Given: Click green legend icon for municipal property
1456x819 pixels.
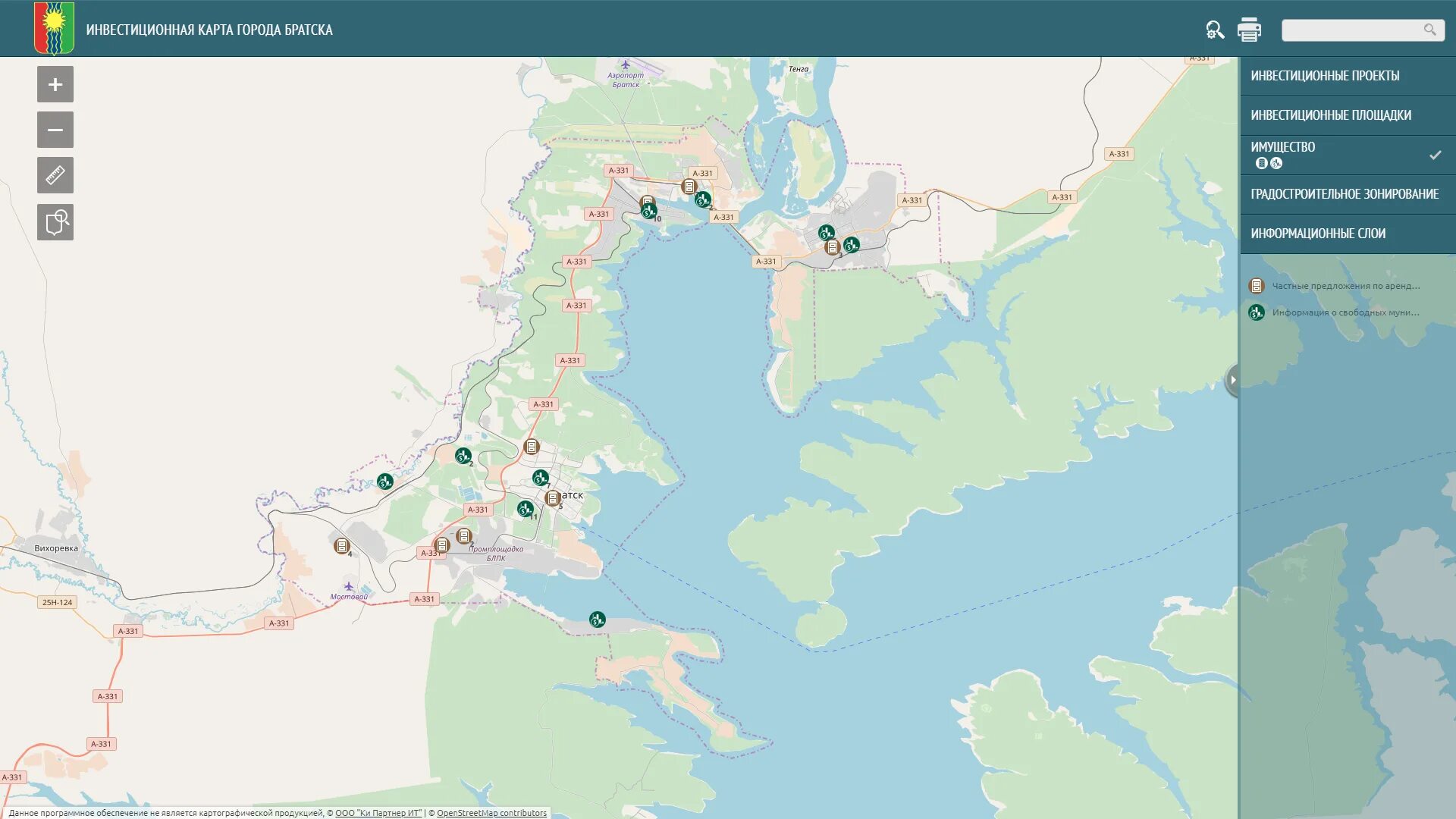Looking at the screenshot, I should click(x=1257, y=312).
